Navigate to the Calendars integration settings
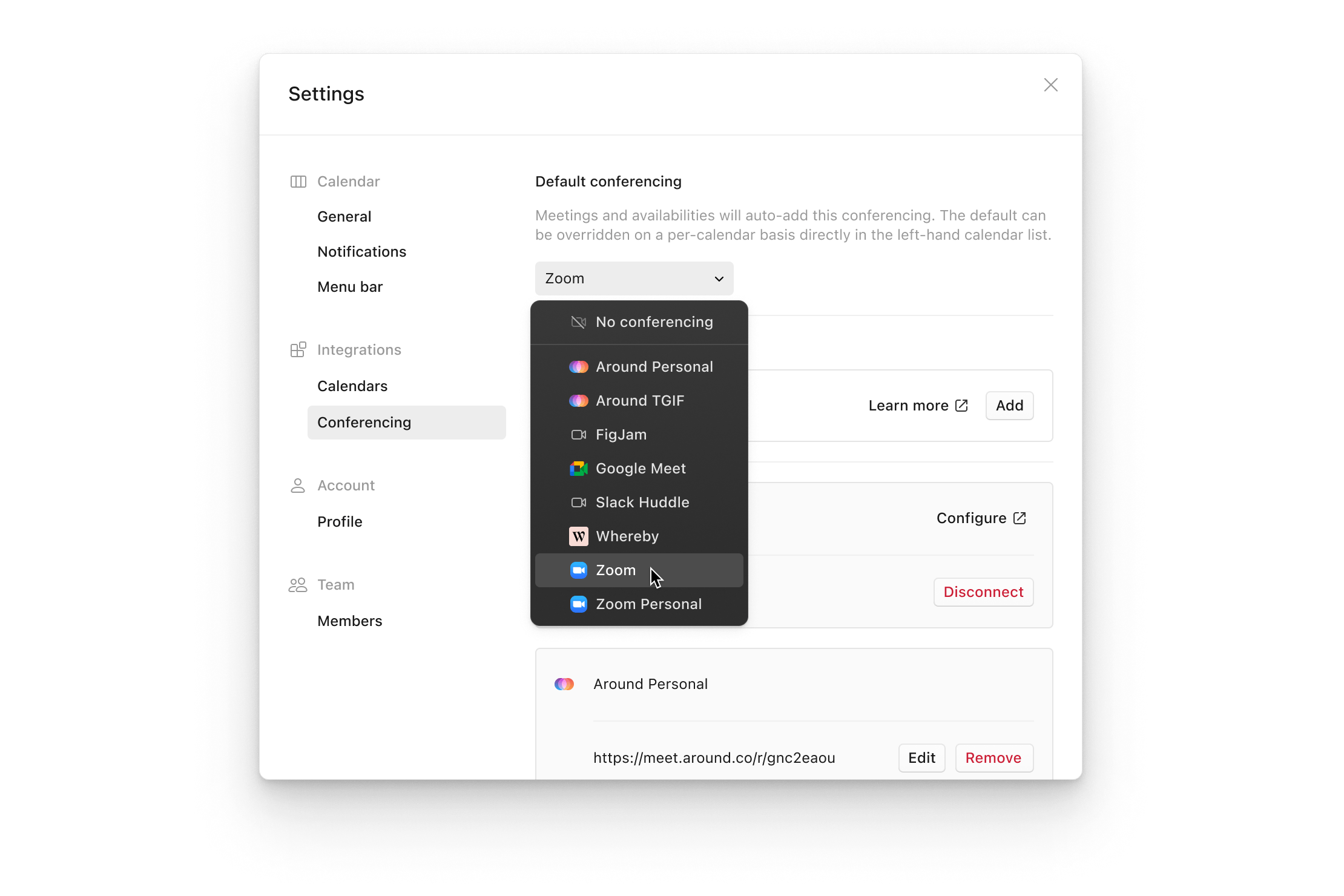Image resolution: width=1344 pixels, height=896 pixels. (352, 386)
